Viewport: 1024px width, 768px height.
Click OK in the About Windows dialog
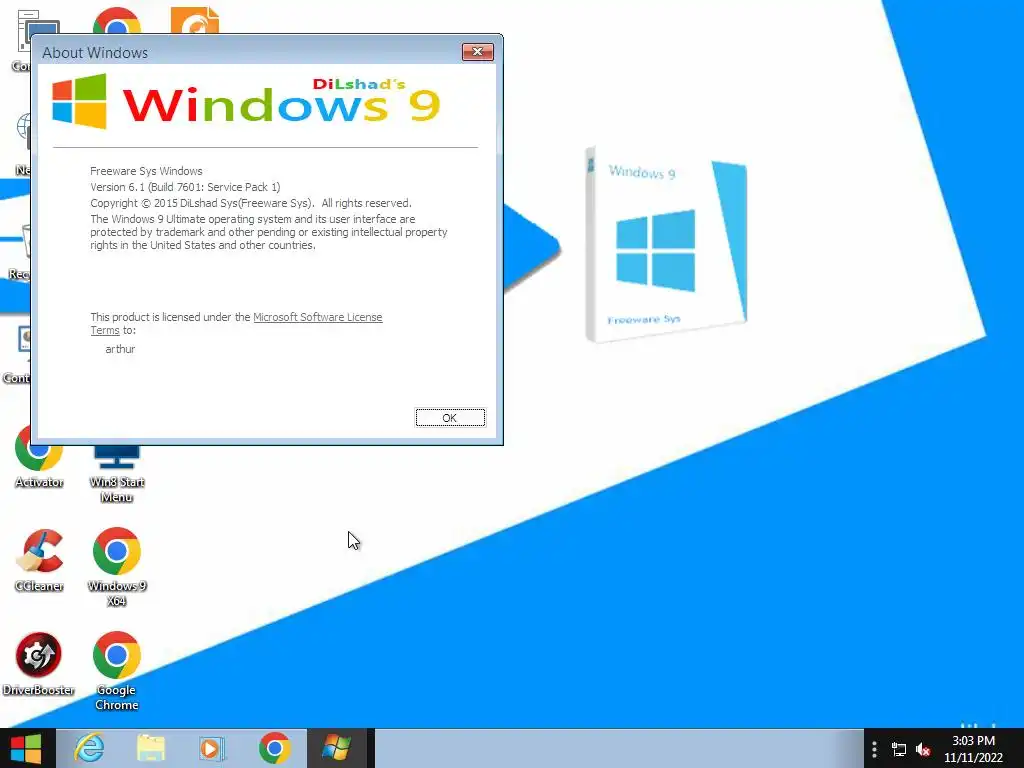450,418
